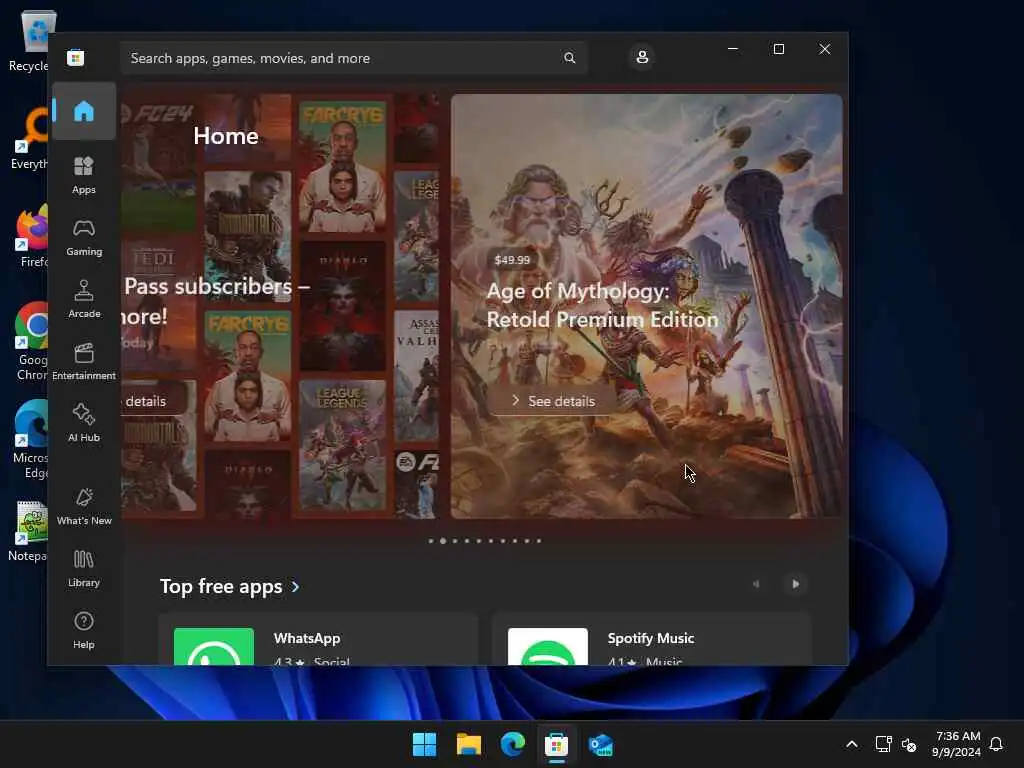Select the second carousel page dot
This screenshot has width=1024, height=768.
[x=443, y=541]
